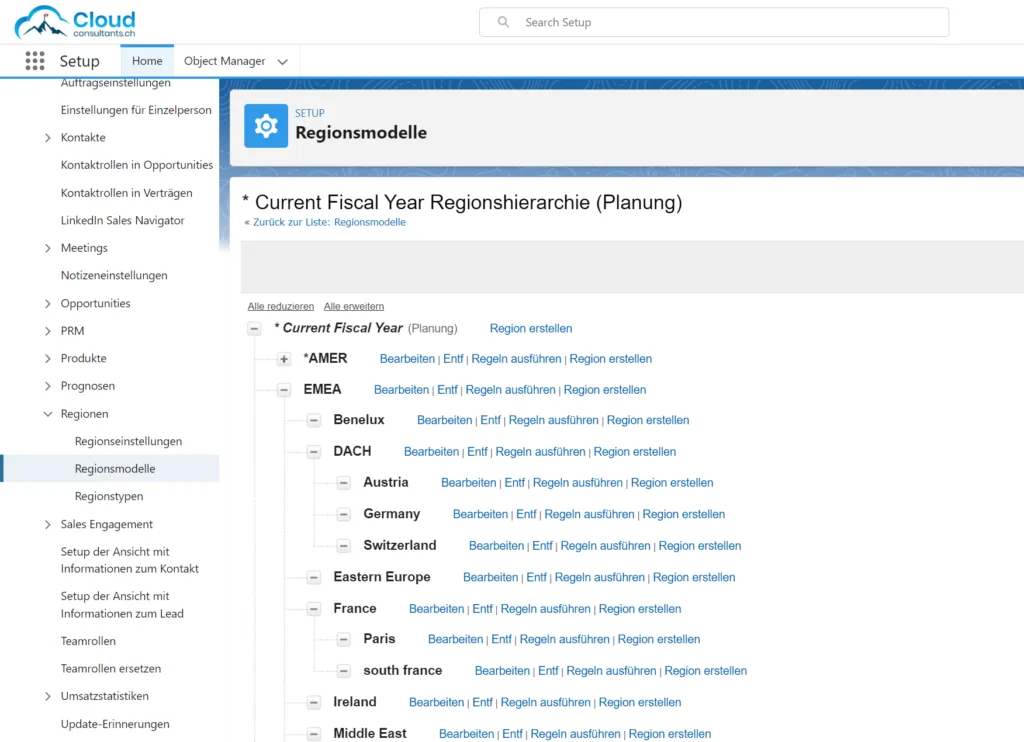Click the search magnifier icon
This screenshot has height=742, width=1024.
(x=503, y=22)
